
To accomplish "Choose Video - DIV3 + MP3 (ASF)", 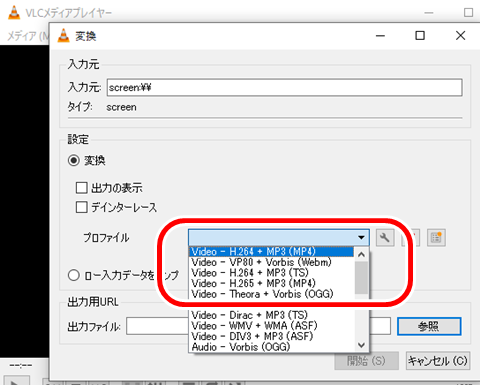I will click(x=271, y=336).
